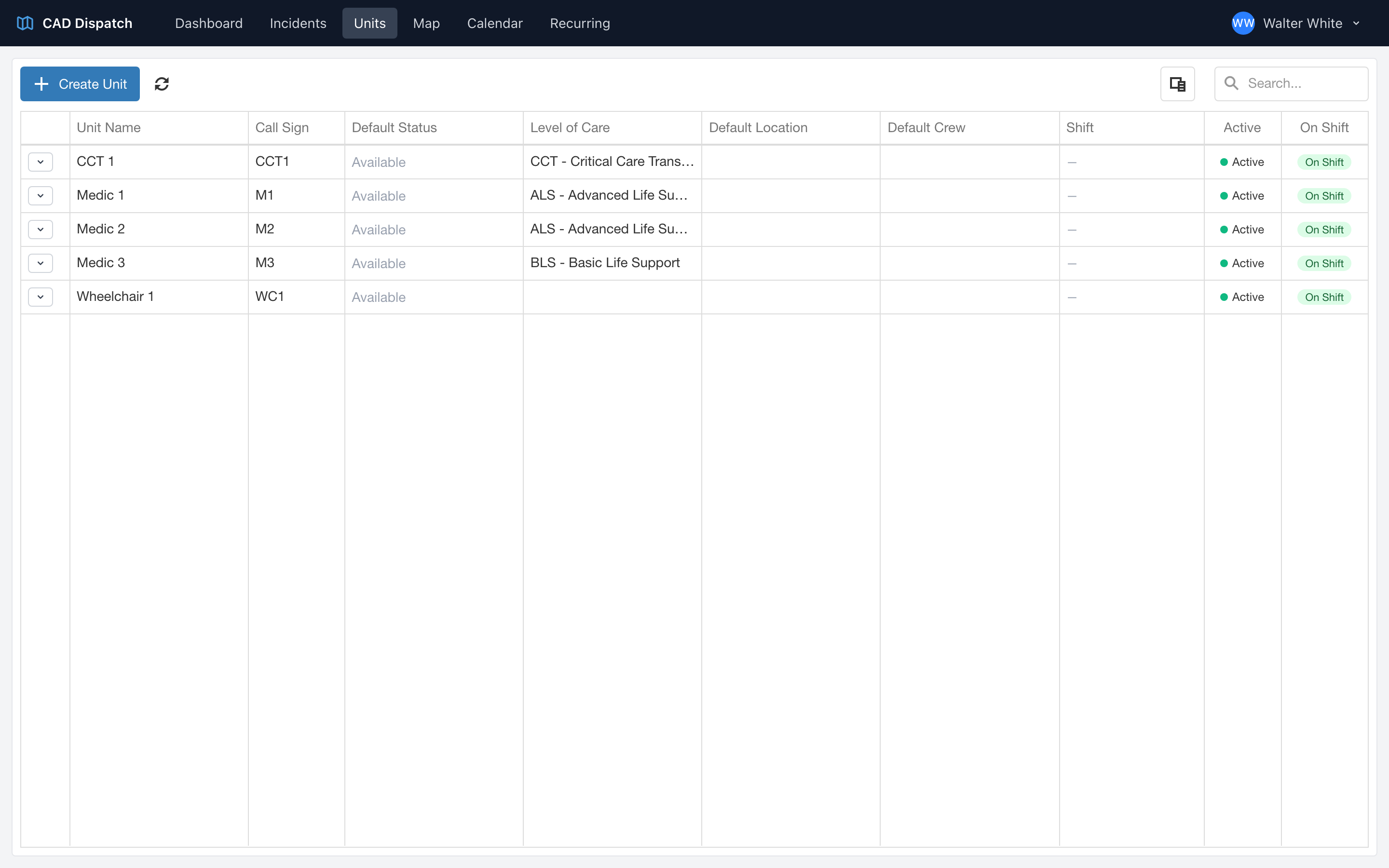Open the Recurring tab
This screenshot has width=1389, height=868.
580,24
